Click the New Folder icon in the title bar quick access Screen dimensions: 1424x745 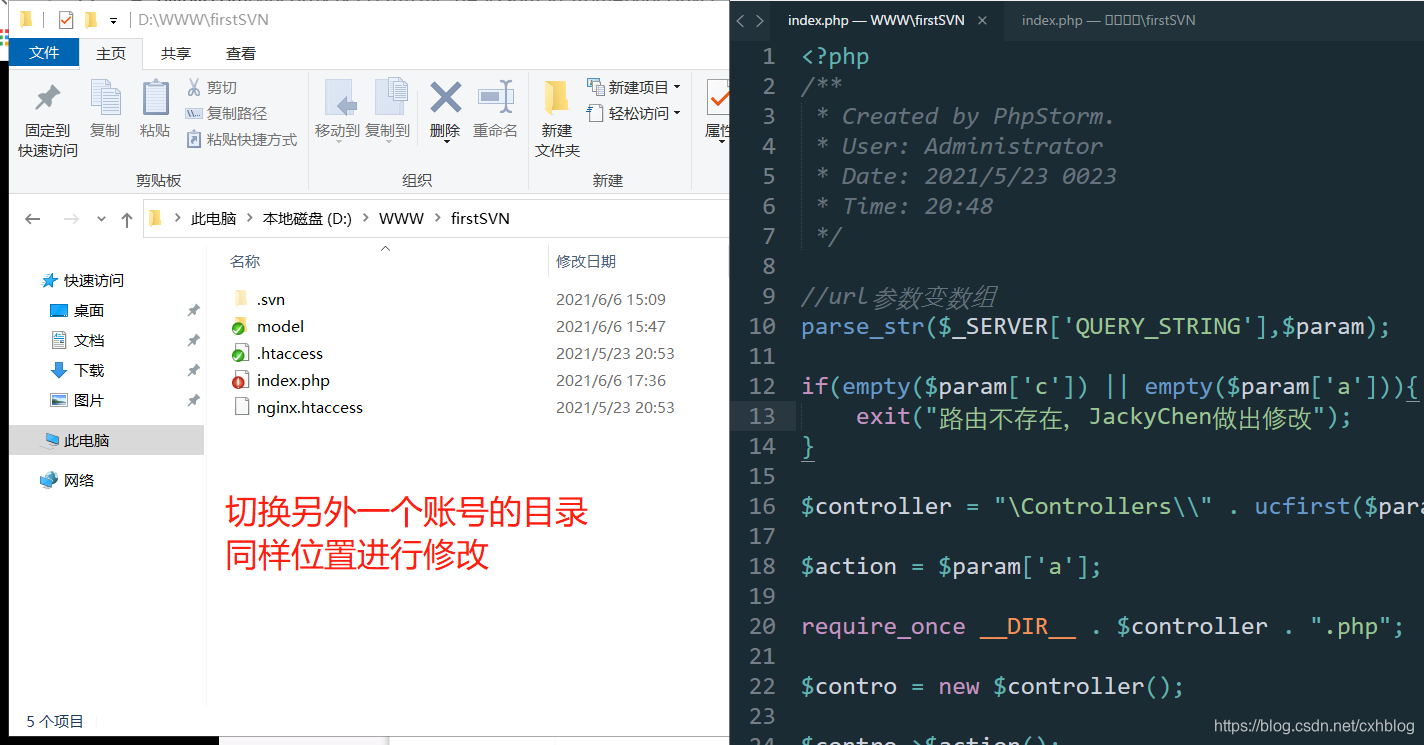click(91, 20)
